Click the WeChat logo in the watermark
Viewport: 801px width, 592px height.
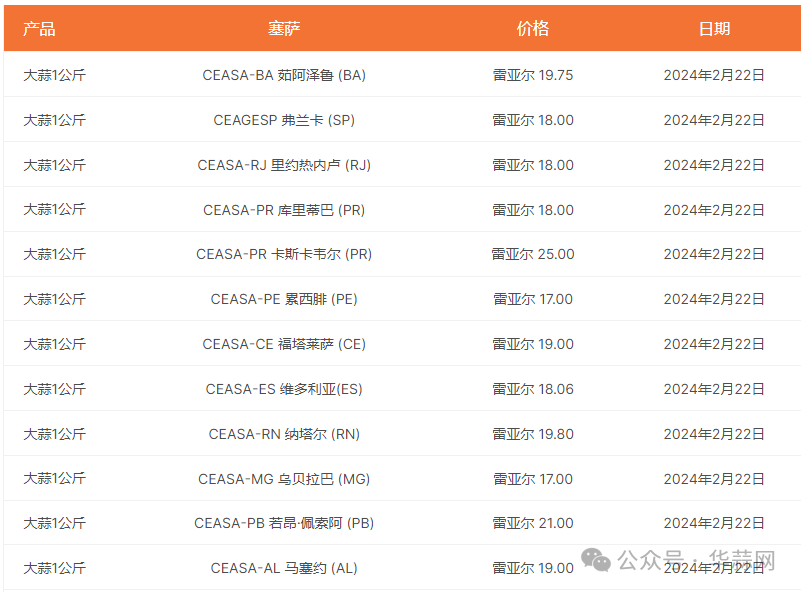(598, 561)
